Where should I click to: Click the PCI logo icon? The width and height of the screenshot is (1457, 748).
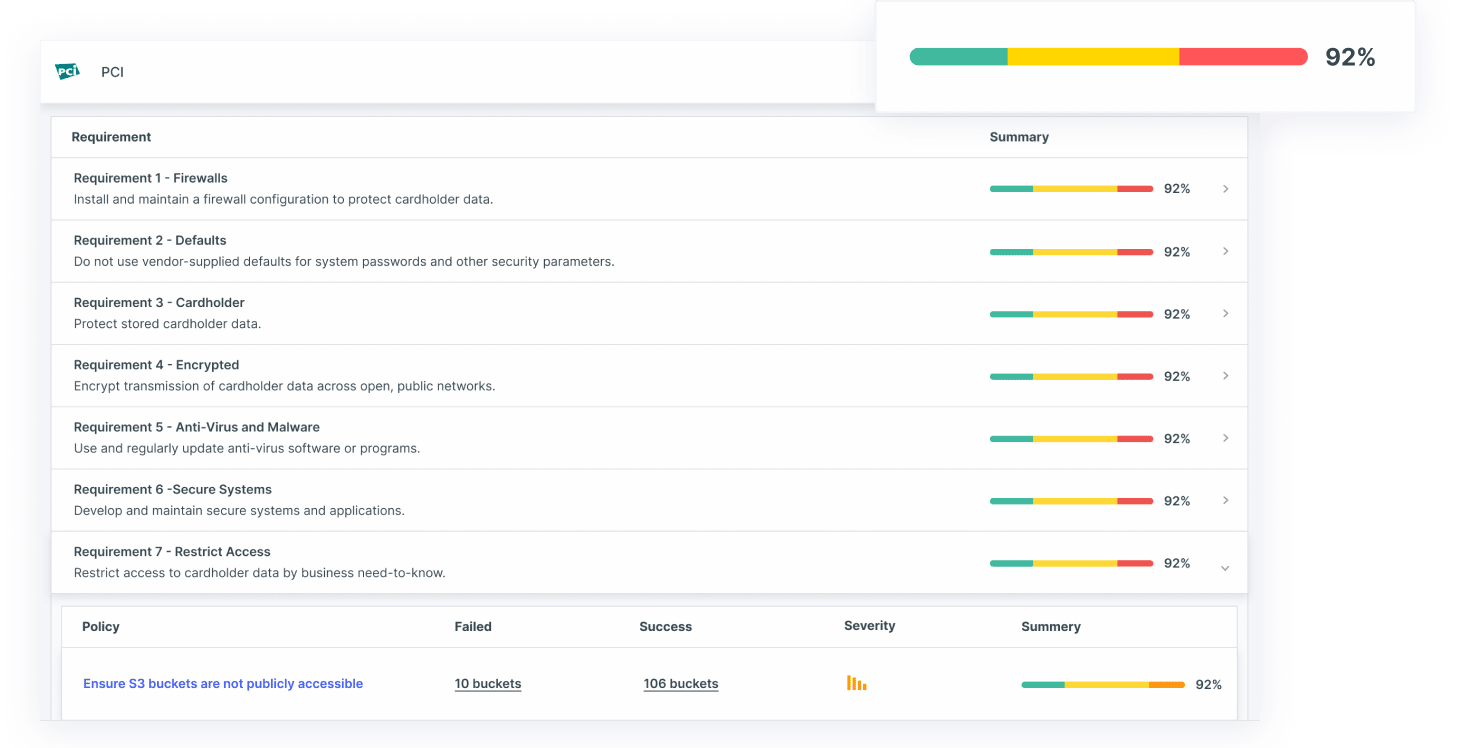pos(67,72)
